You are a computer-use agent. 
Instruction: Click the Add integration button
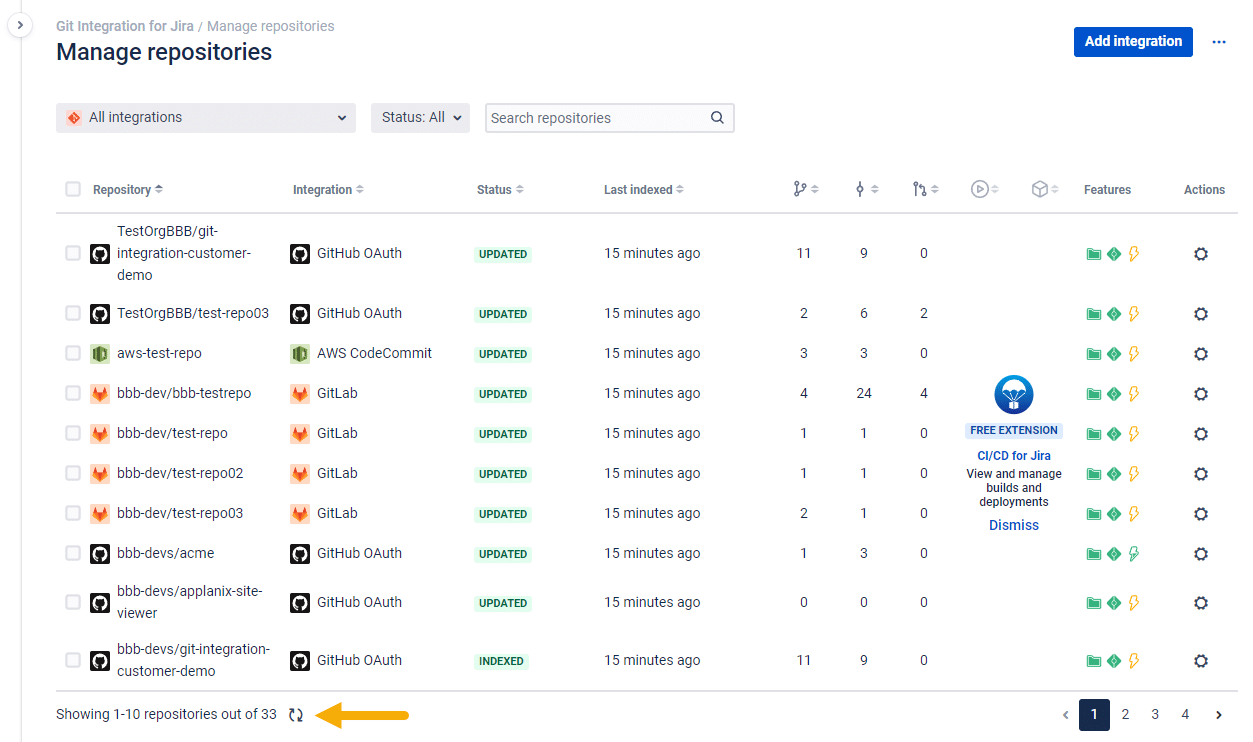coord(1133,42)
